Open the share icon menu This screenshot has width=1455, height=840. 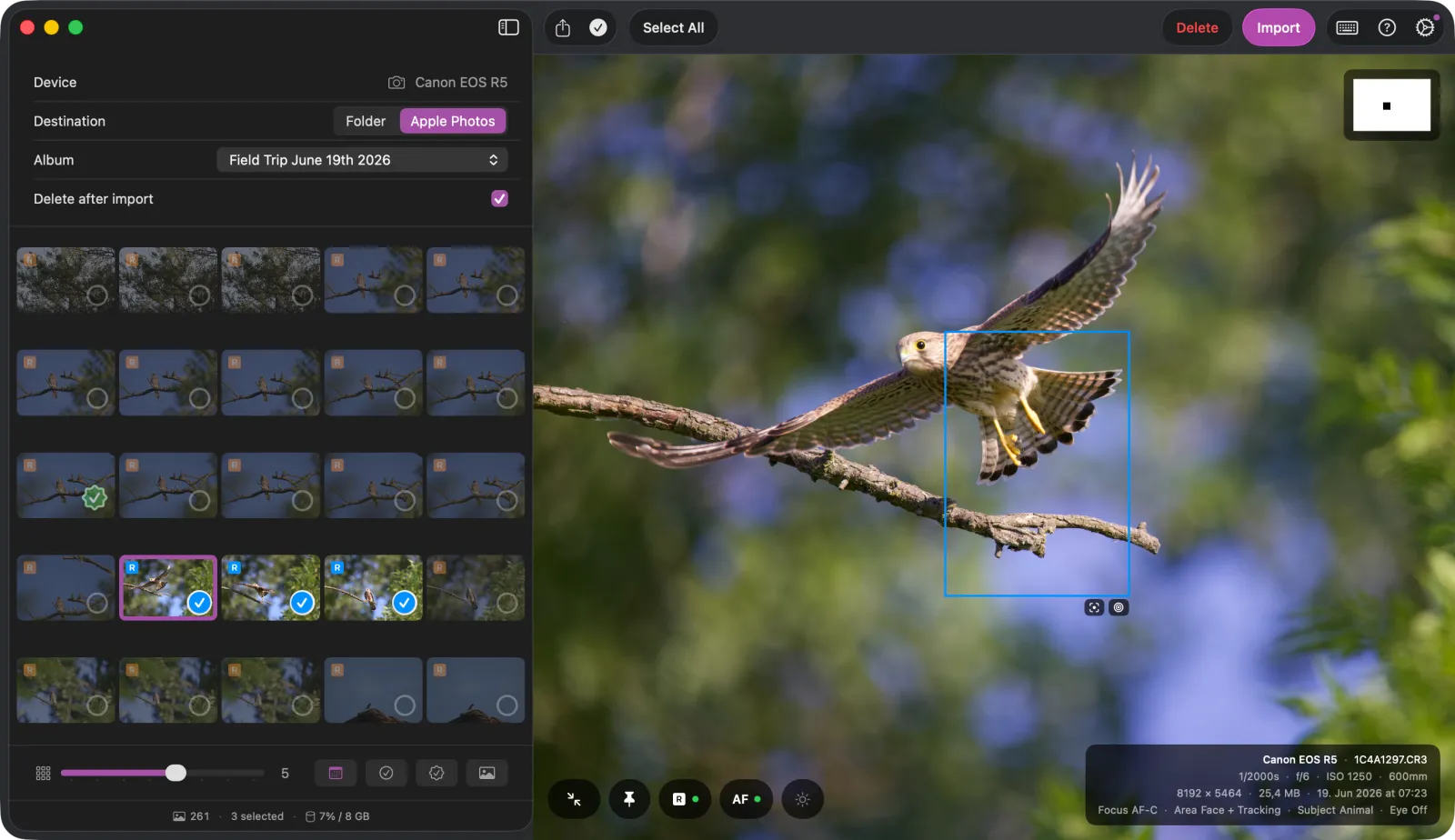[563, 27]
